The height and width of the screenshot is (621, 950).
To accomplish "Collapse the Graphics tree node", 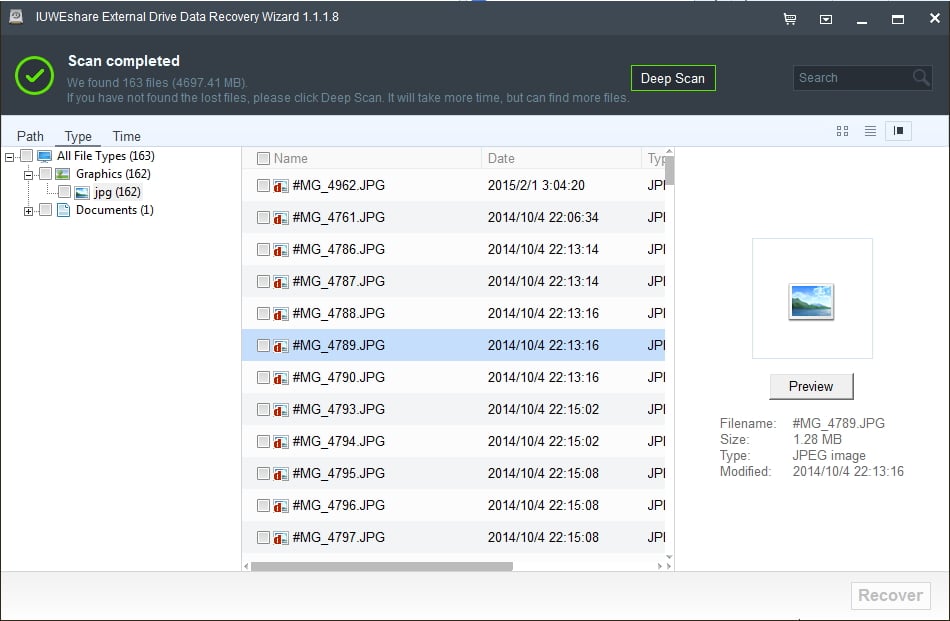I will pyautogui.click(x=28, y=175).
